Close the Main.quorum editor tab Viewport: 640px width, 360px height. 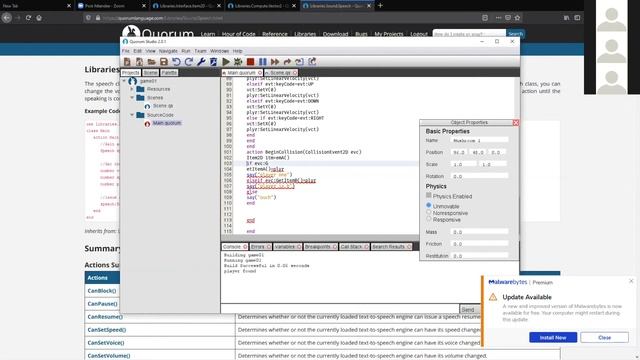[260, 73]
